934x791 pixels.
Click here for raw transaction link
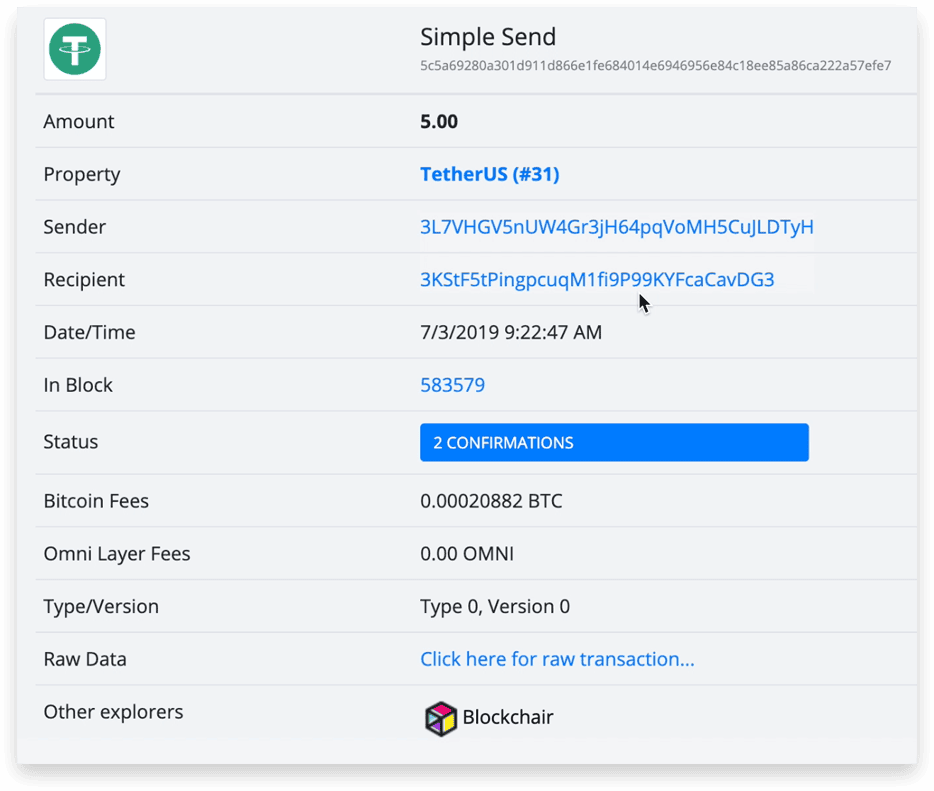coord(557,659)
